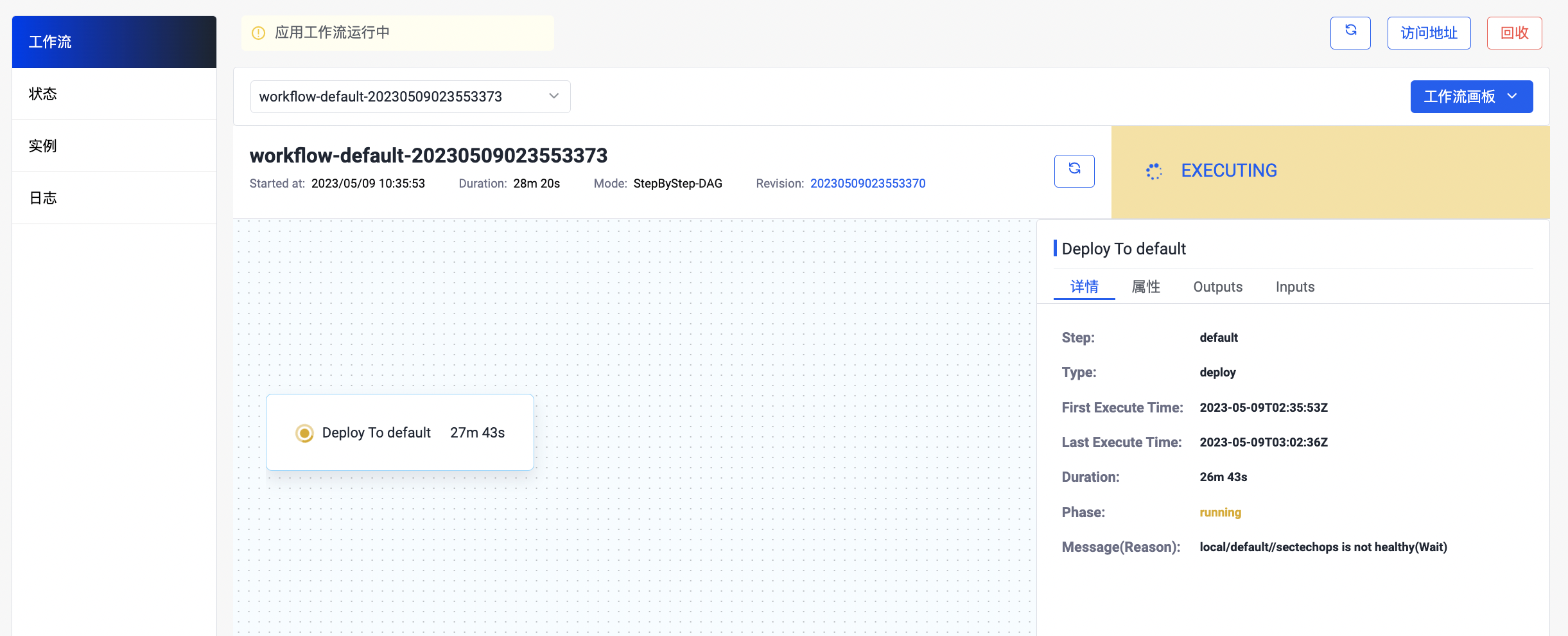
Task: Click the 27m 43s node duration
Action: (x=477, y=433)
